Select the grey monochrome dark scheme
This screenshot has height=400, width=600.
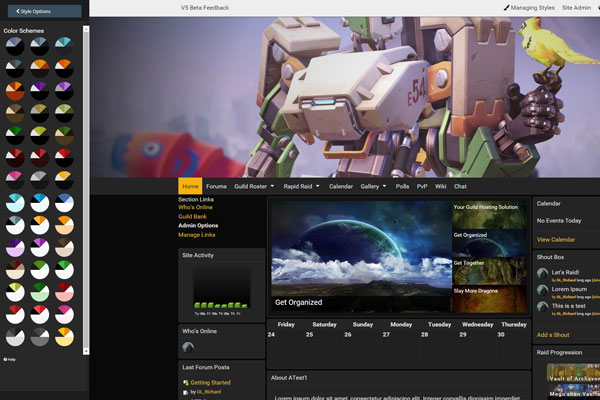(39, 180)
